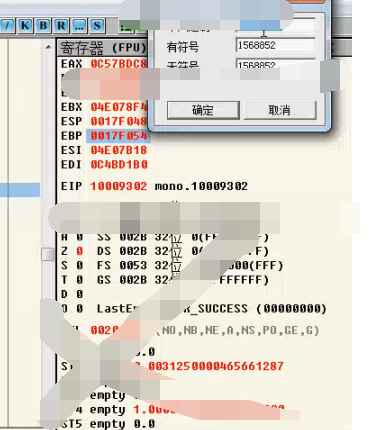Click the green toolbar icon right of S
390x430 pixels.
(126, 27)
